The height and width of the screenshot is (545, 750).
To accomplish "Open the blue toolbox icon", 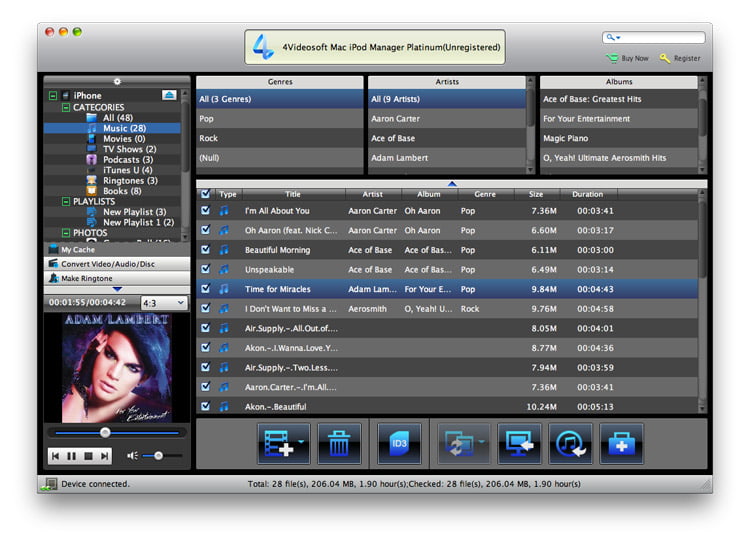I will coord(621,444).
